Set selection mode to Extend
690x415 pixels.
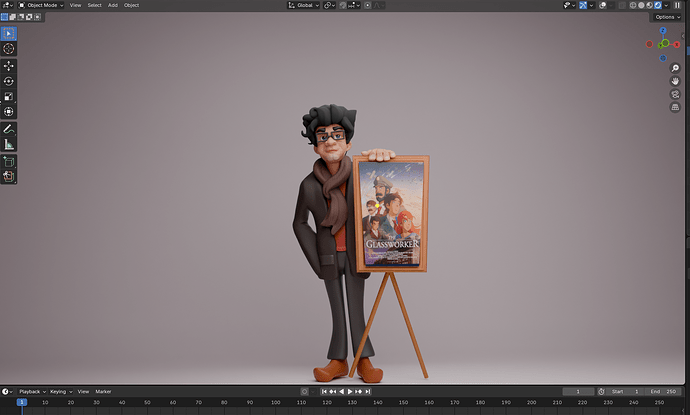point(13,17)
